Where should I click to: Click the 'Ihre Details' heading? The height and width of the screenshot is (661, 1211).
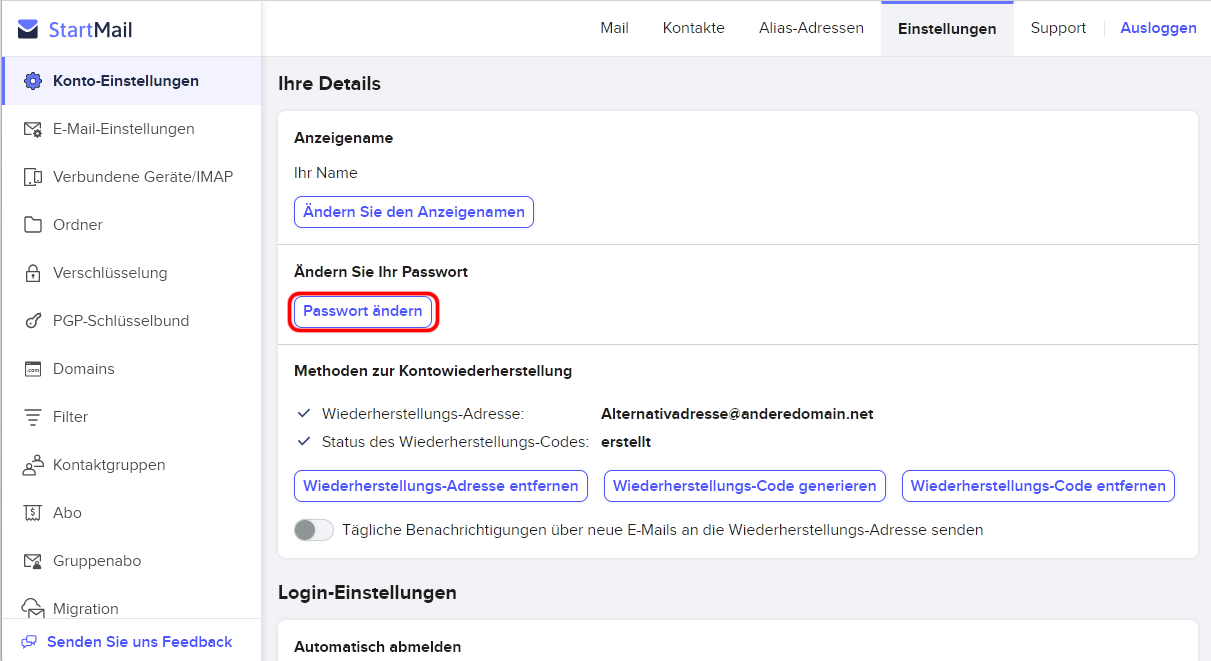click(x=329, y=84)
